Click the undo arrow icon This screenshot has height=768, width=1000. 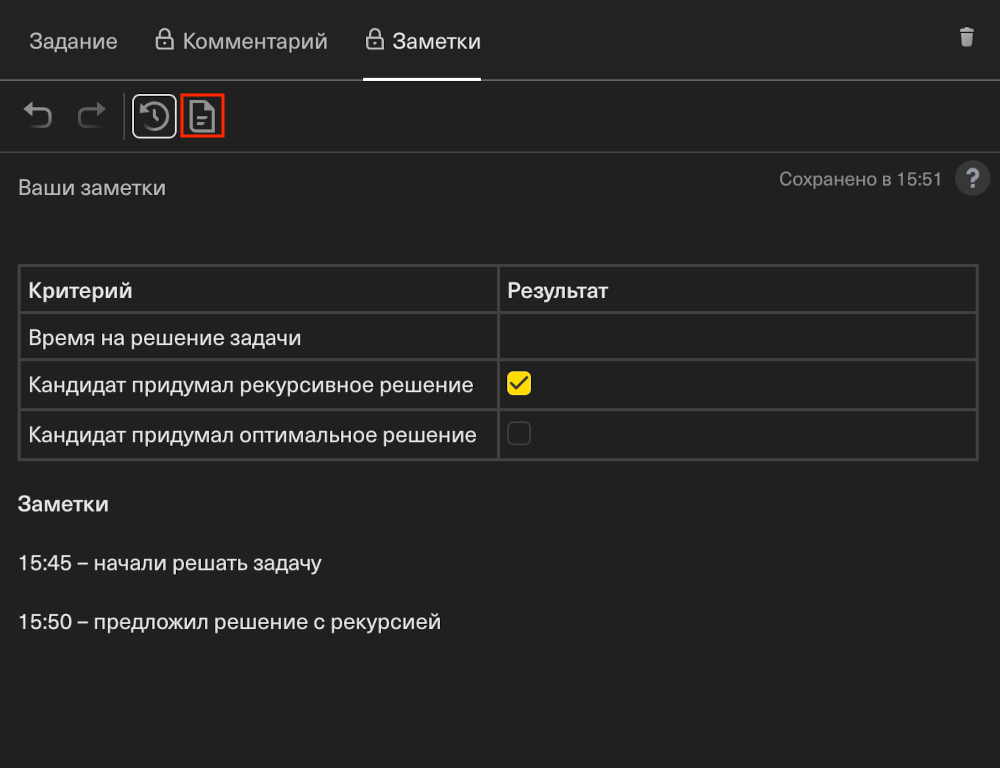tap(38, 115)
